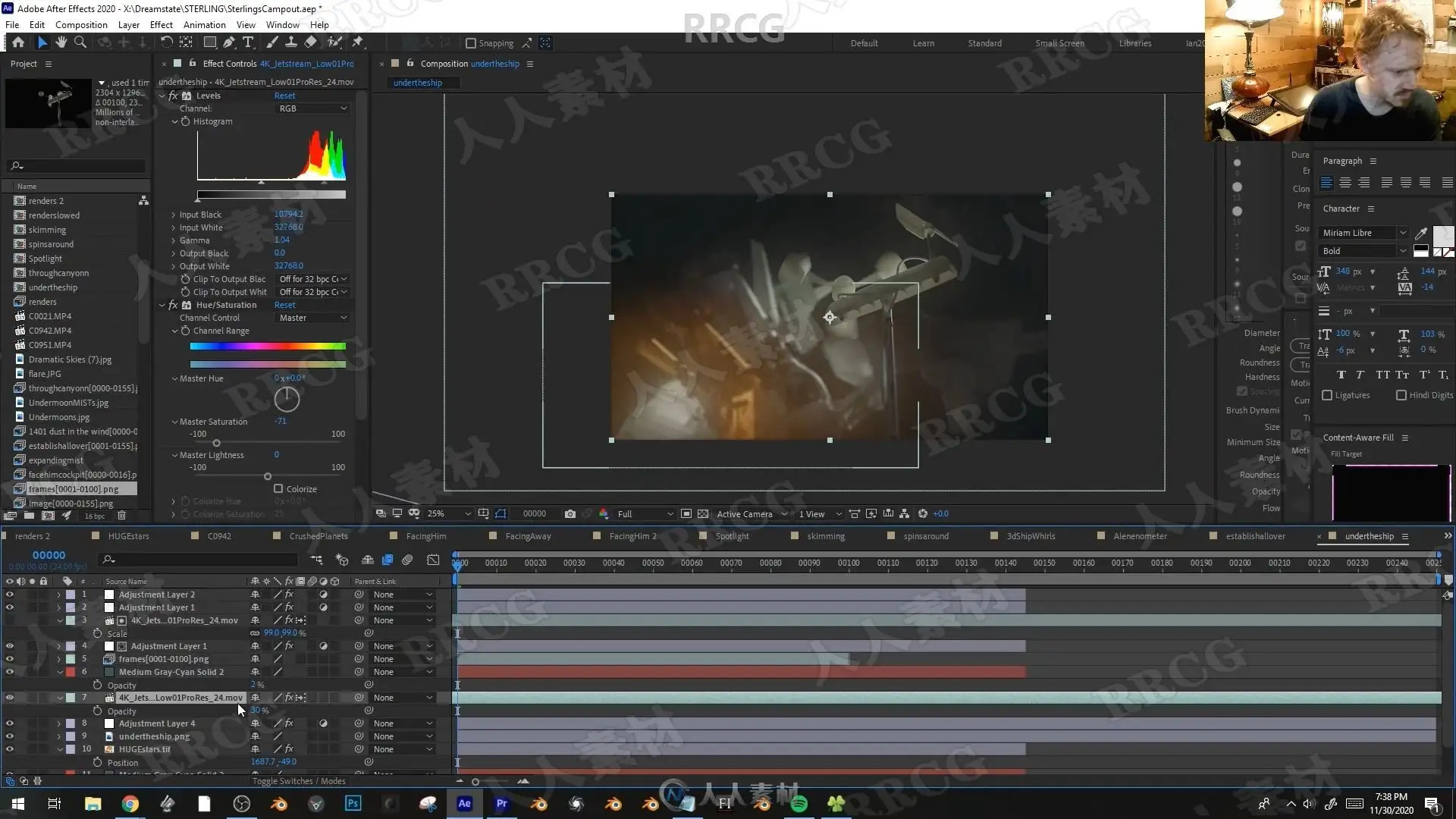This screenshot has width=1456, height=819.
Task: Select the Horizontal Type tool
Action: tap(248, 42)
